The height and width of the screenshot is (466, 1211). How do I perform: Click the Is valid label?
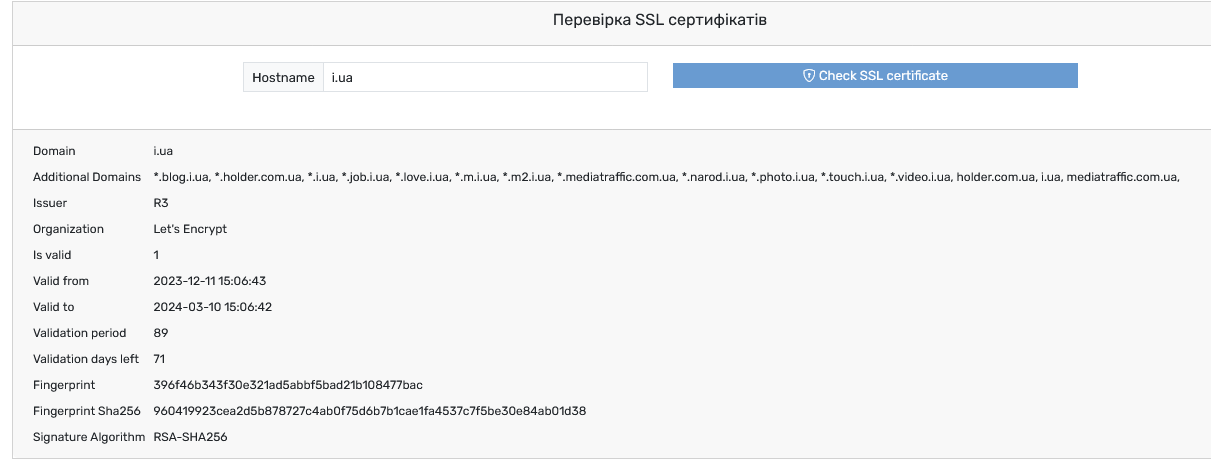53,255
